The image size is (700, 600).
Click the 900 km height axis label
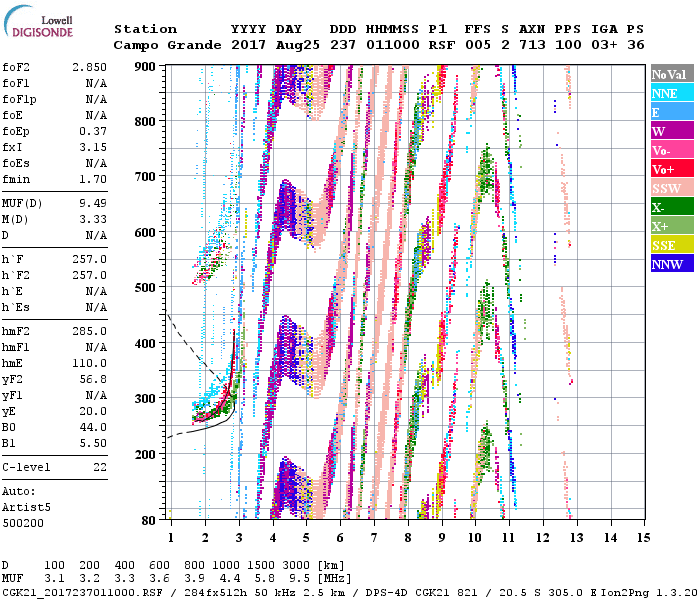145,66
